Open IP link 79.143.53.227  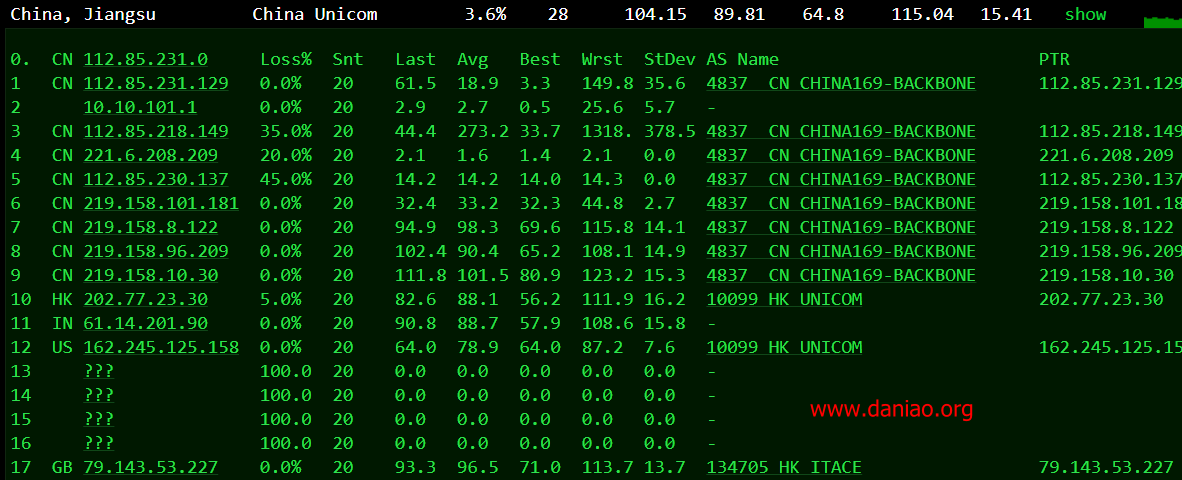[x=151, y=468]
